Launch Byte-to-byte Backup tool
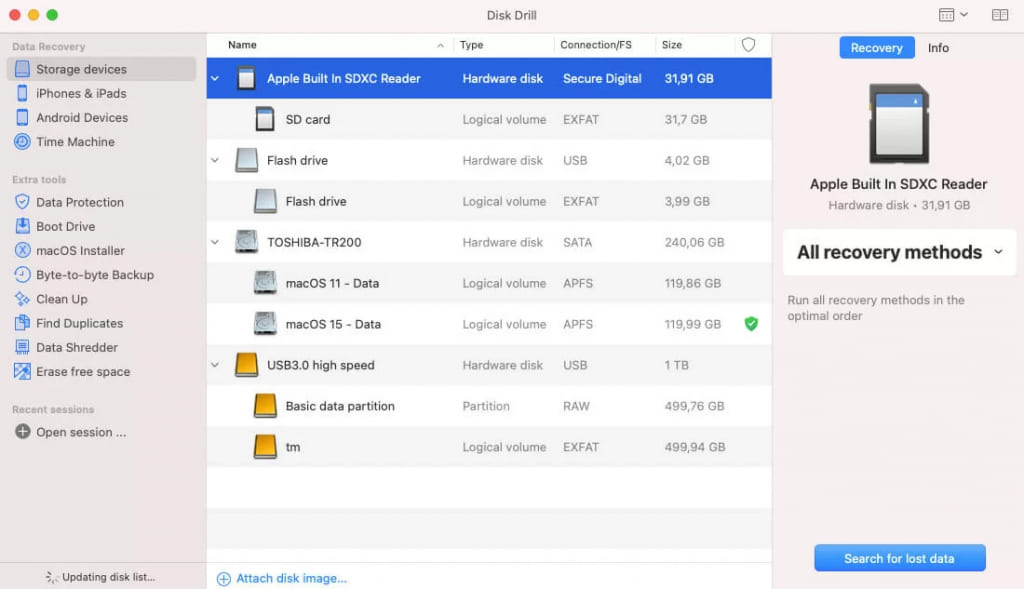The height and width of the screenshot is (589, 1024). (94, 275)
